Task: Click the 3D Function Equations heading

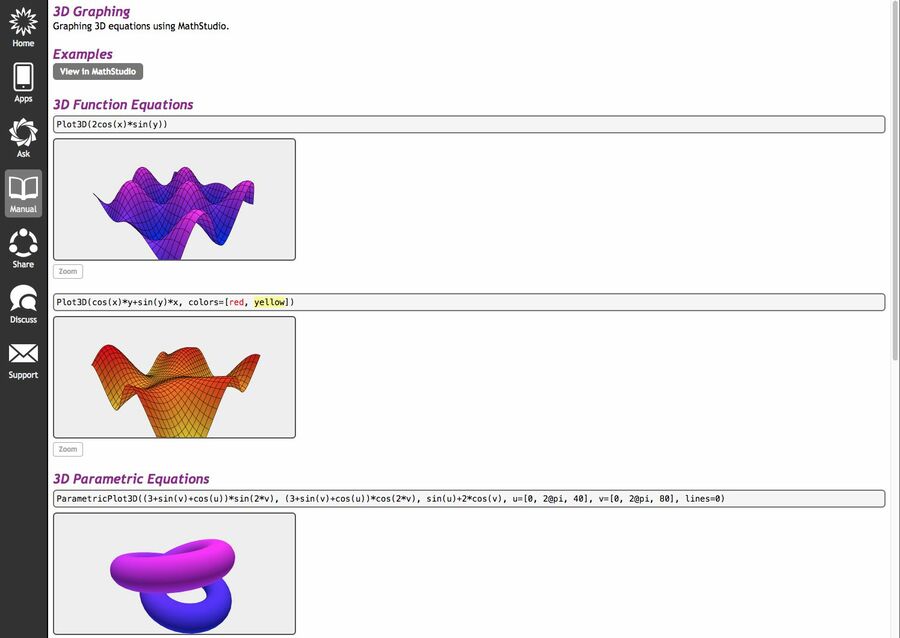Action: 123,104
